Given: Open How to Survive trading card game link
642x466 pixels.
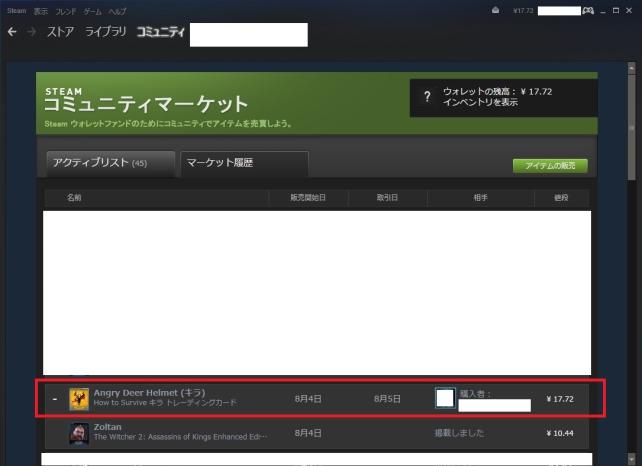Looking at the screenshot, I should [165, 403].
